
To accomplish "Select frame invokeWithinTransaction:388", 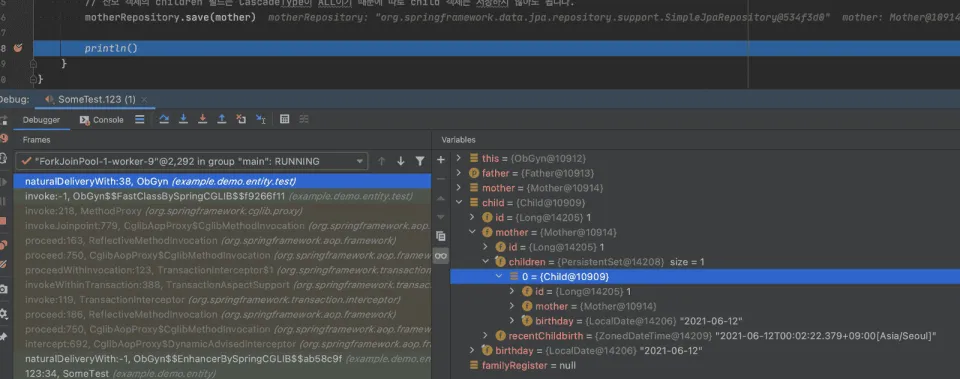I will (222, 285).
